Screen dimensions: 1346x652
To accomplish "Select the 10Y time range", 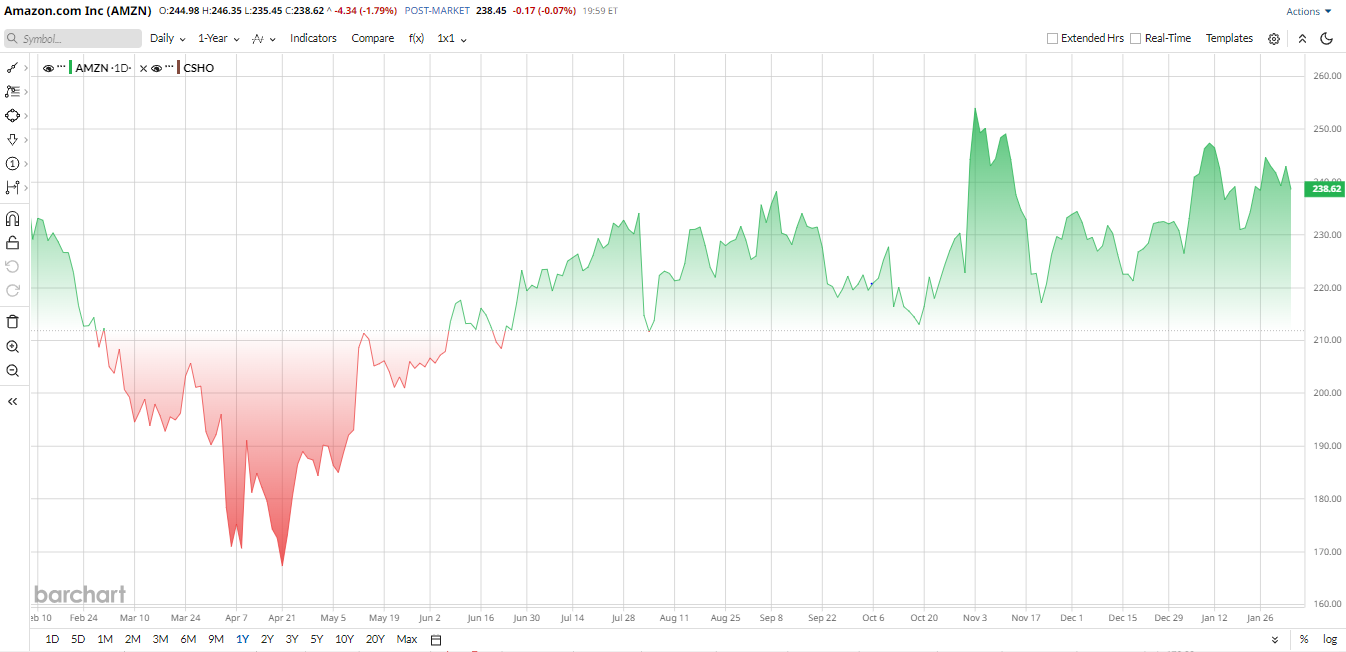I will (x=344, y=640).
